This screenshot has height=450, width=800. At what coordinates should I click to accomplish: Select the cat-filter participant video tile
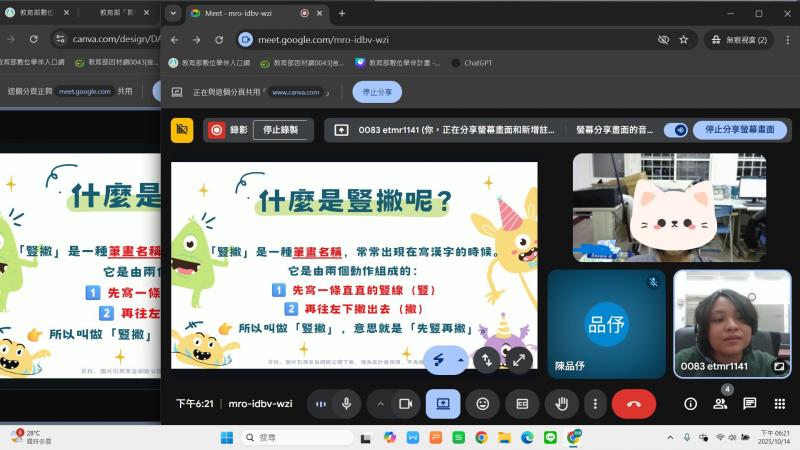[x=669, y=208]
